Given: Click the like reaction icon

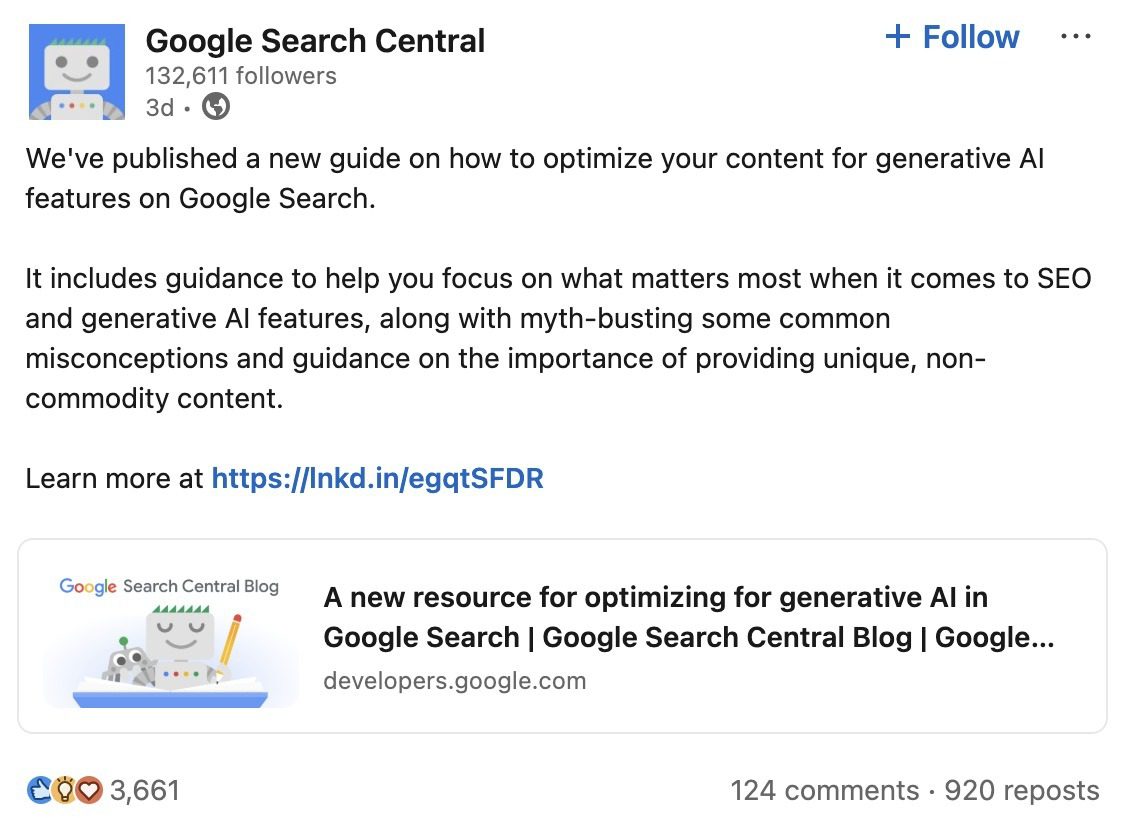Looking at the screenshot, I should [x=39, y=790].
